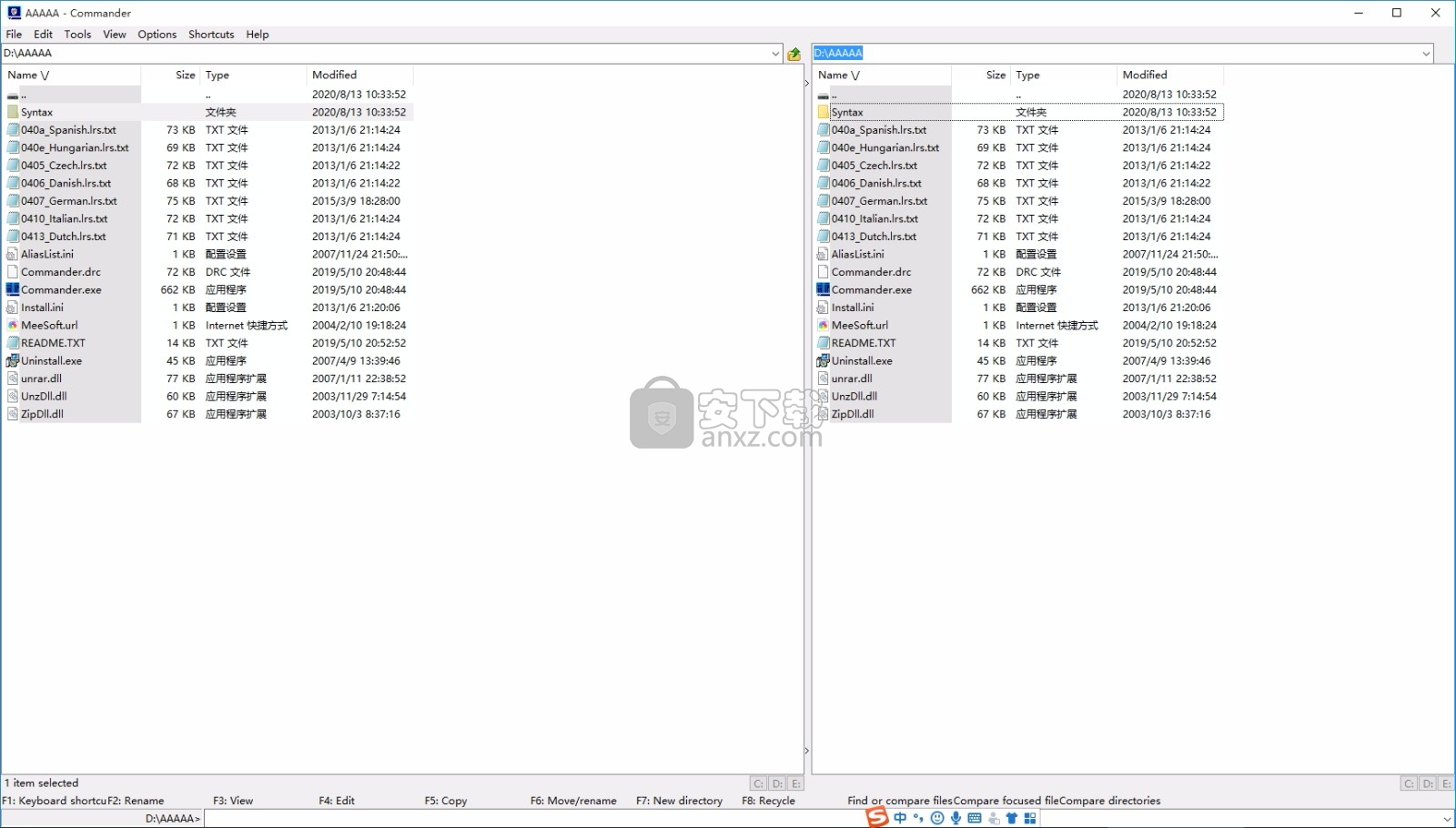Click the go-up folder icon beside left path
The image size is (1456, 828).
[x=794, y=54]
